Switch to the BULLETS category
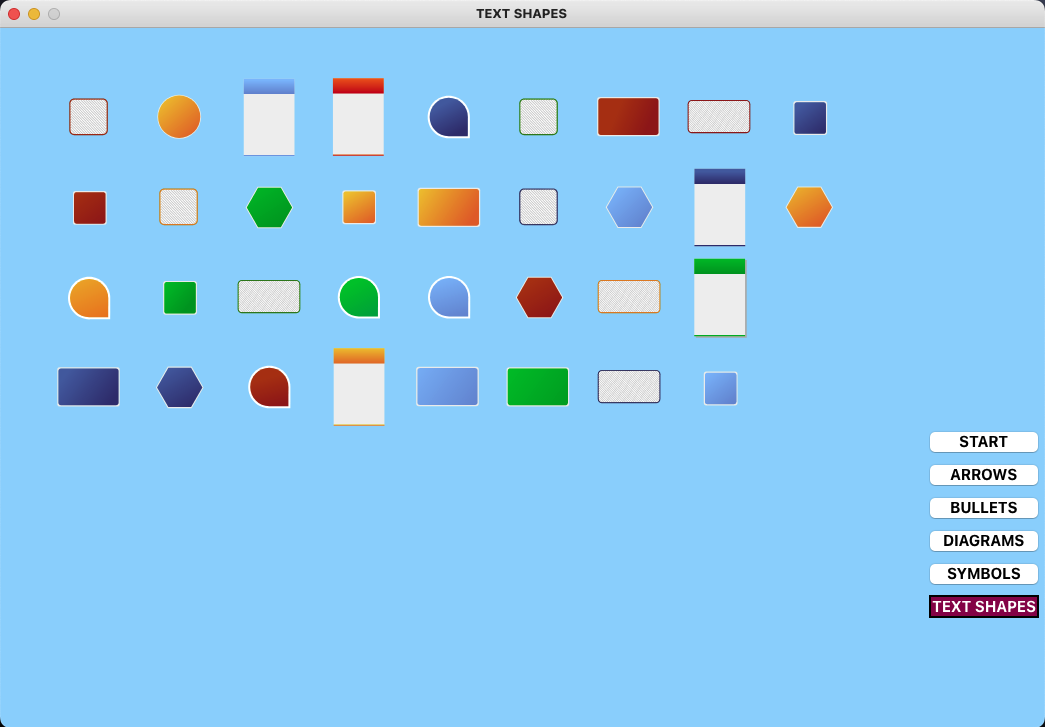Screen dimensions: 1045x727 click(x=983, y=508)
